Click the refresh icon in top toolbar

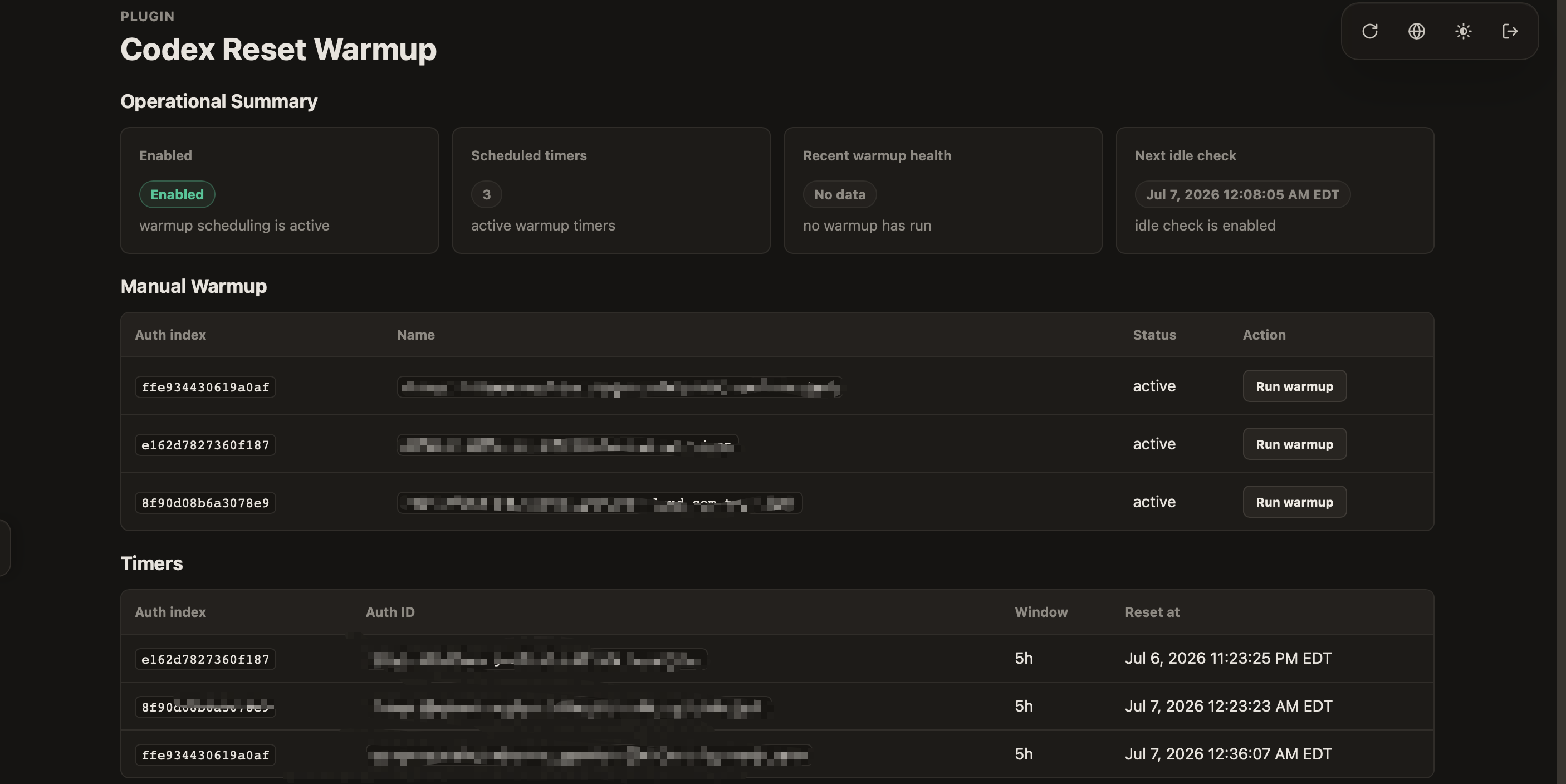point(1369,31)
